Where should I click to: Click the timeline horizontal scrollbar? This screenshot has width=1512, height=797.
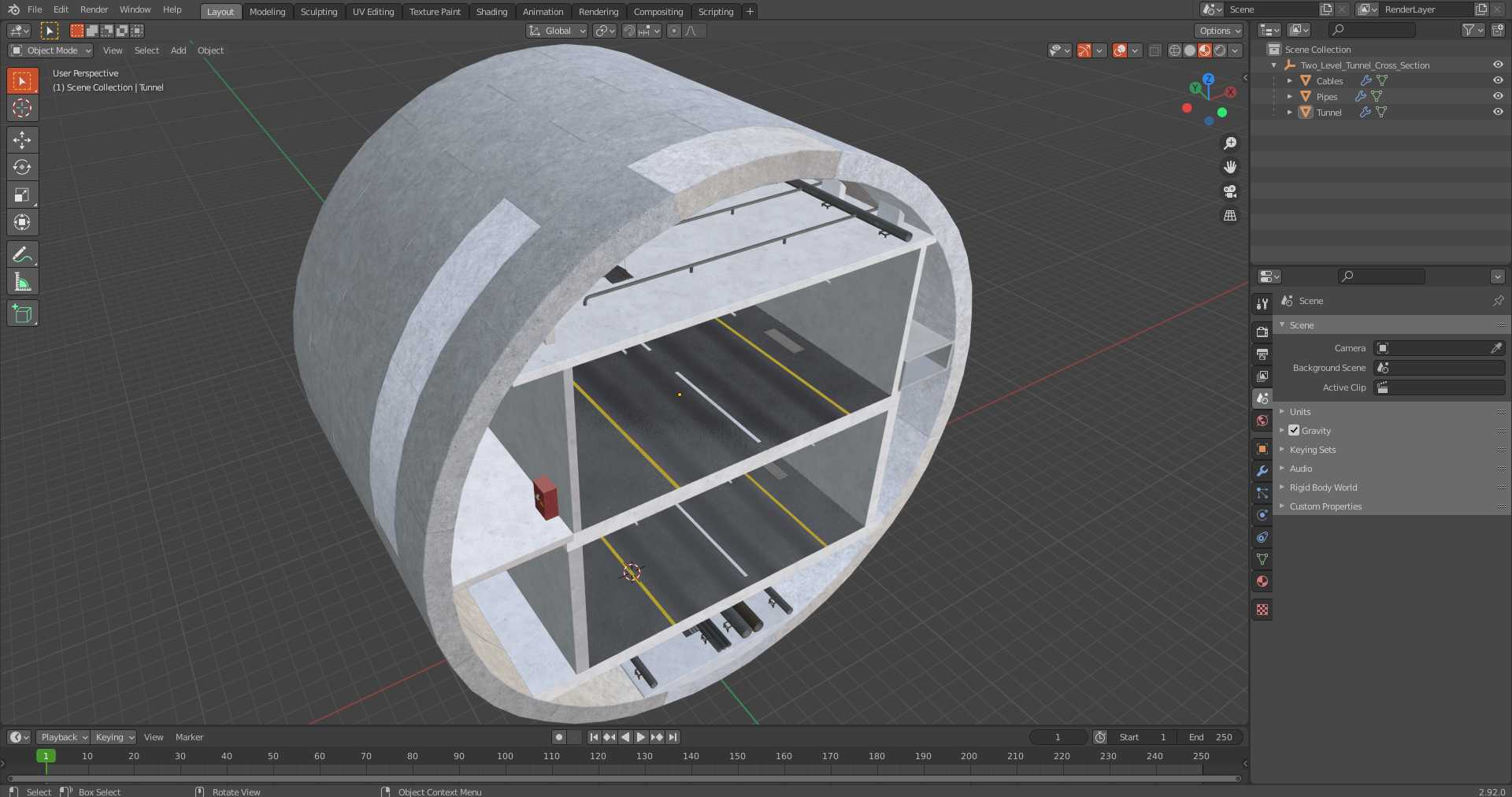click(x=624, y=779)
